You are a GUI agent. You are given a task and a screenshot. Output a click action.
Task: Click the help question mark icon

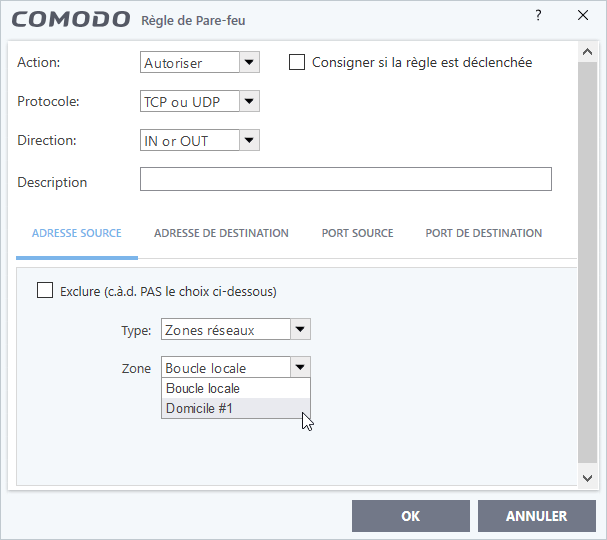click(x=538, y=15)
